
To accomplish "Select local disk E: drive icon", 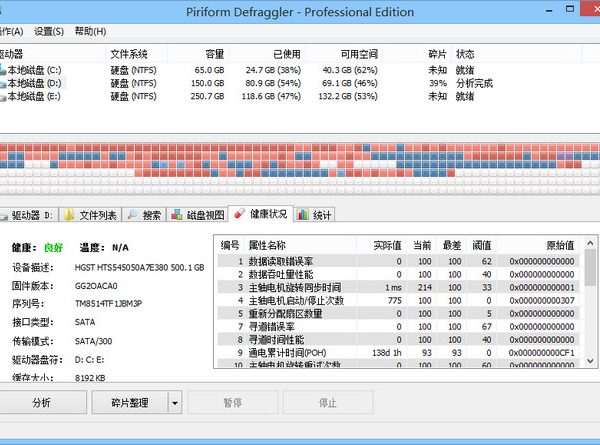I will (x=4, y=97).
